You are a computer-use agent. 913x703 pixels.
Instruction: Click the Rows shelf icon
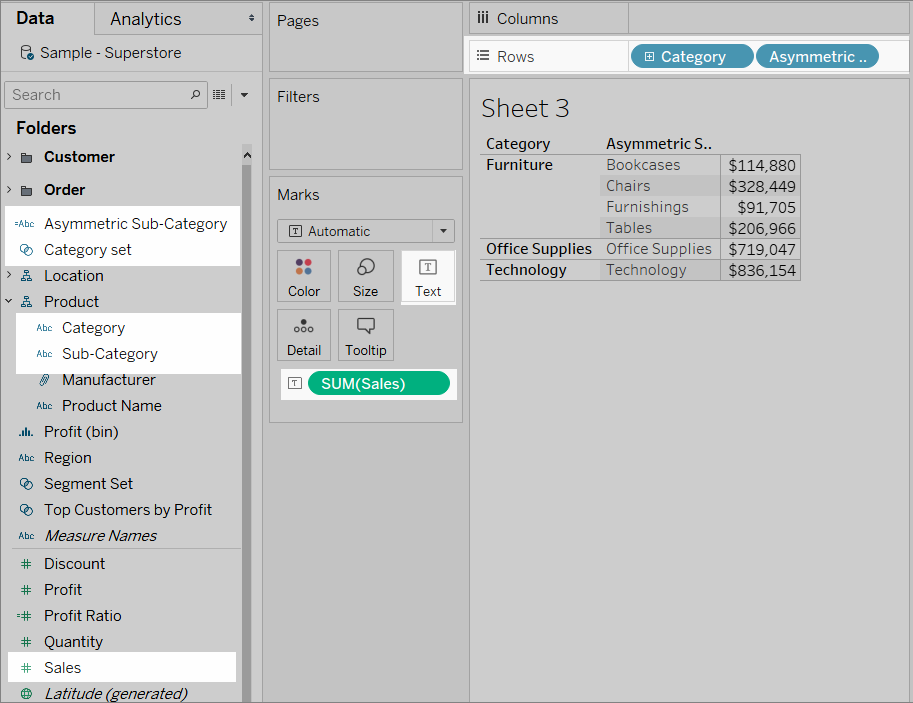[483, 56]
